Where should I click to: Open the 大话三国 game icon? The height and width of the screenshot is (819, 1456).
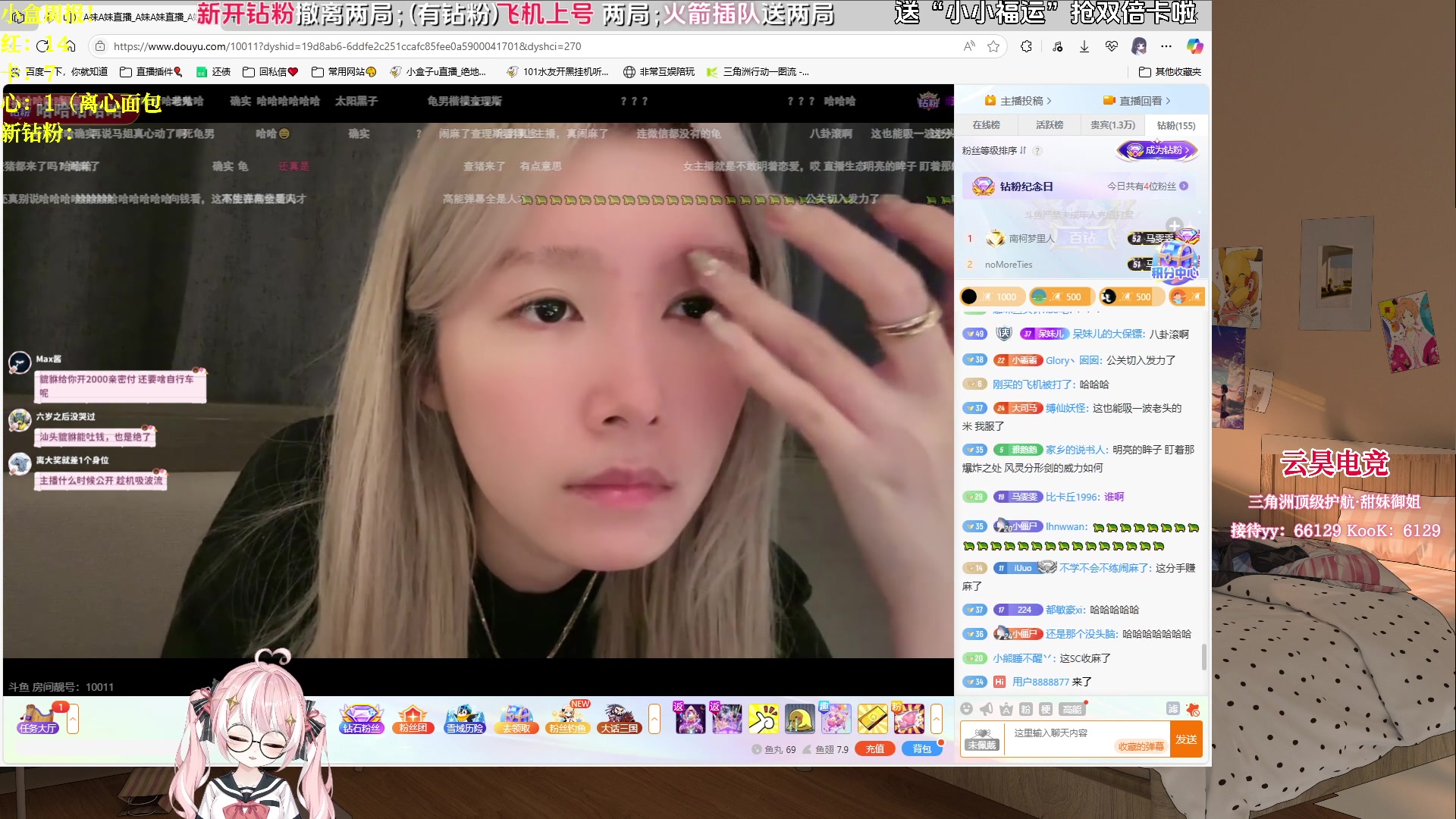(x=620, y=719)
